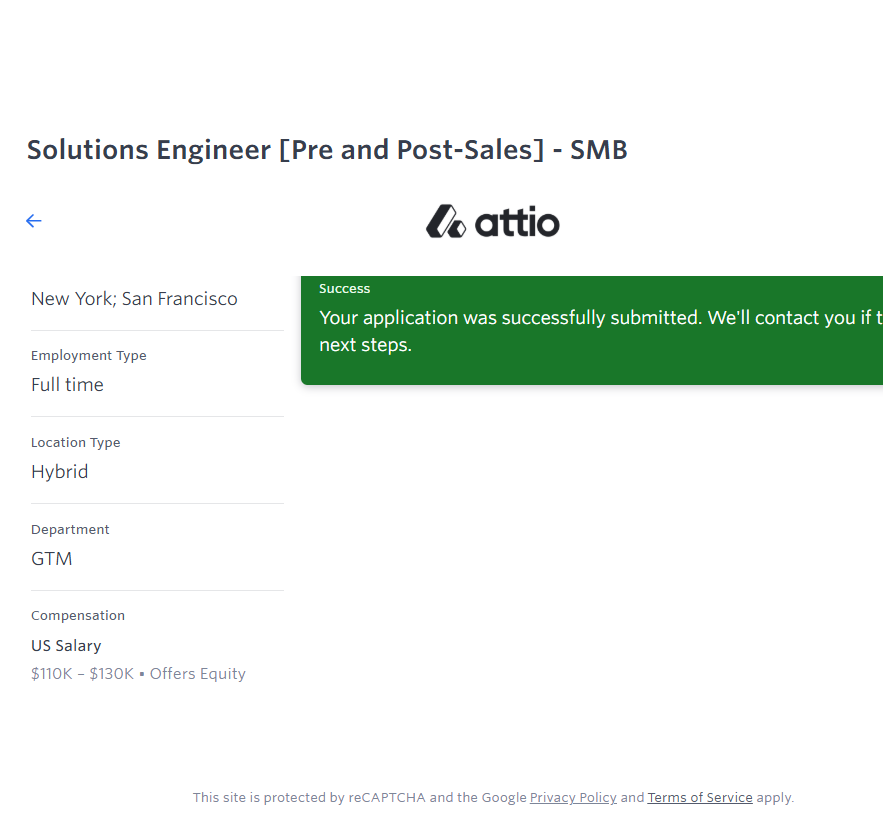Click the Location Type label
The image size is (883, 817).
pos(75,443)
